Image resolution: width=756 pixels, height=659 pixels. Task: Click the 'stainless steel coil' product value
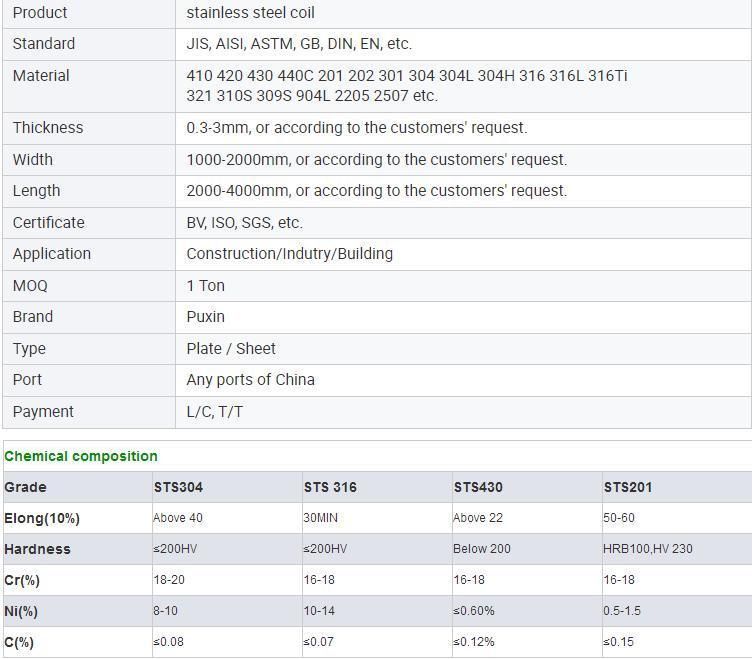coord(250,13)
